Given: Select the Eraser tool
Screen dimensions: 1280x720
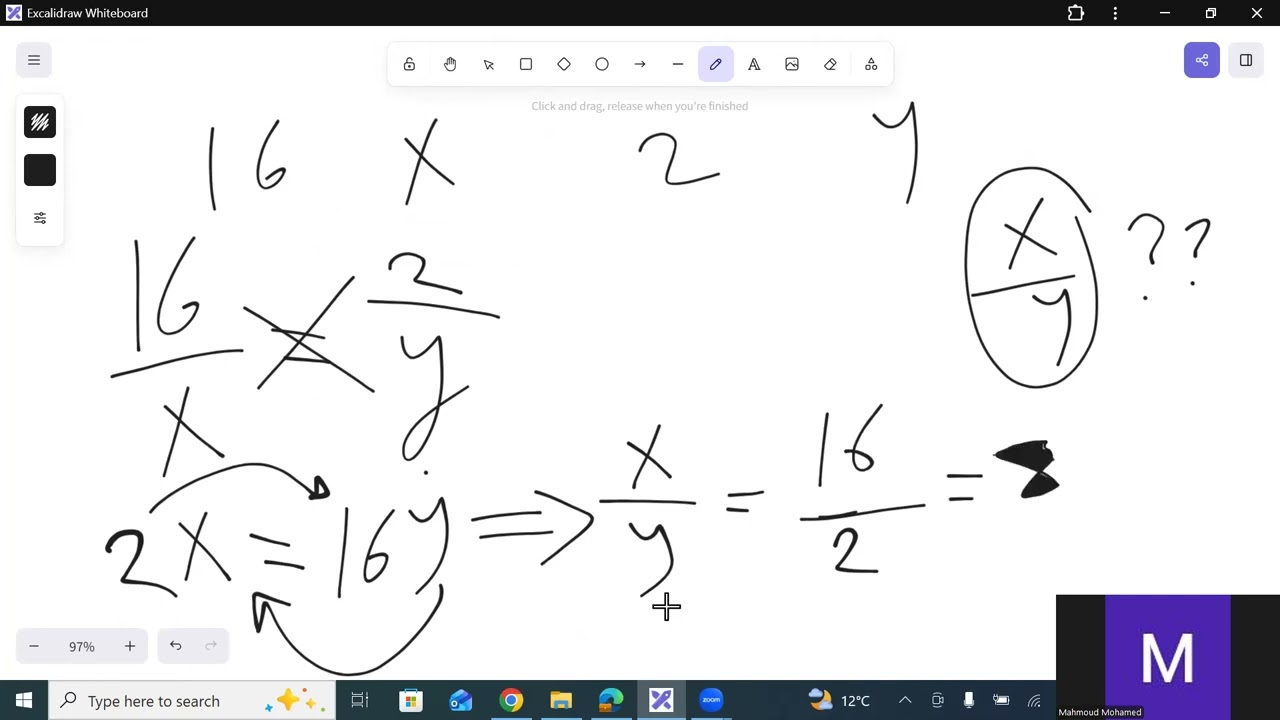Looking at the screenshot, I should coord(830,64).
